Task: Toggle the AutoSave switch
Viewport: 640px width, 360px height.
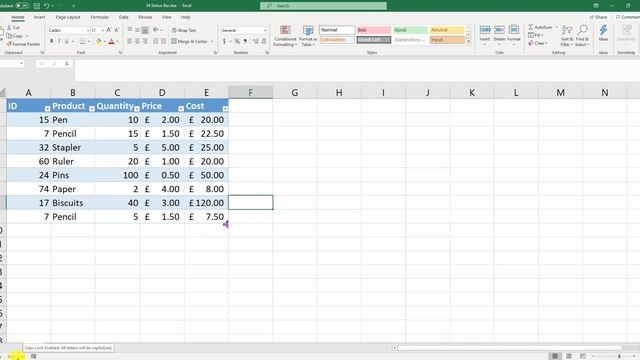Action: tap(22, 6)
